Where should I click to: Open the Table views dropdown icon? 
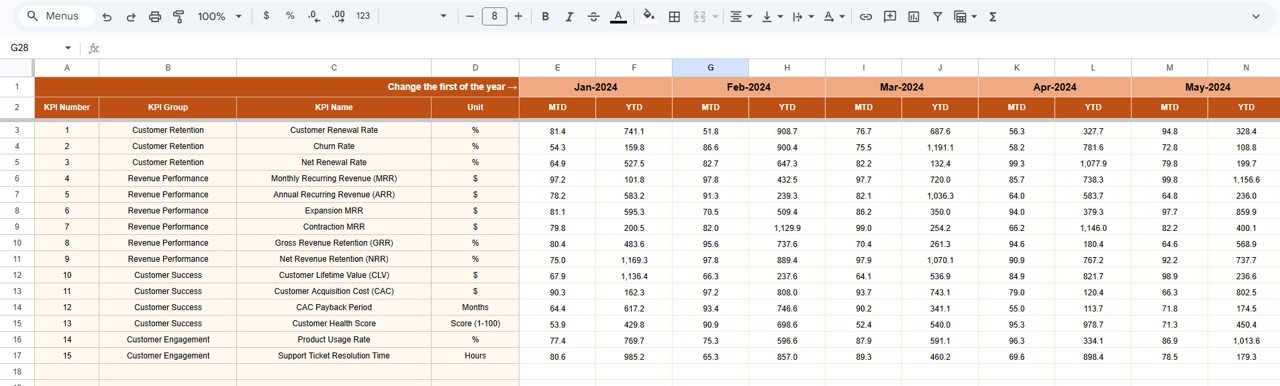pyautogui.click(x=965, y=16)
